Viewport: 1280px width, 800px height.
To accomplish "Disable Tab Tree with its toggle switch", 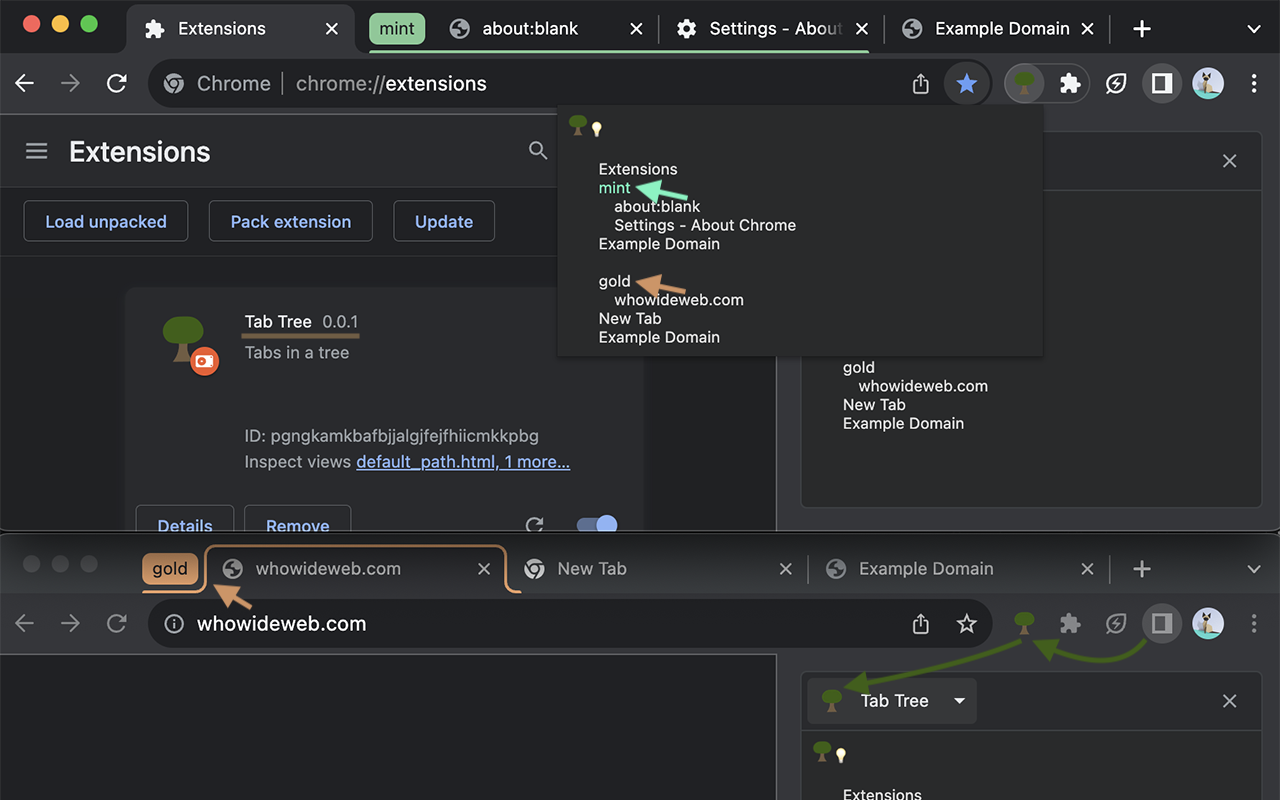I will point(596,524).
